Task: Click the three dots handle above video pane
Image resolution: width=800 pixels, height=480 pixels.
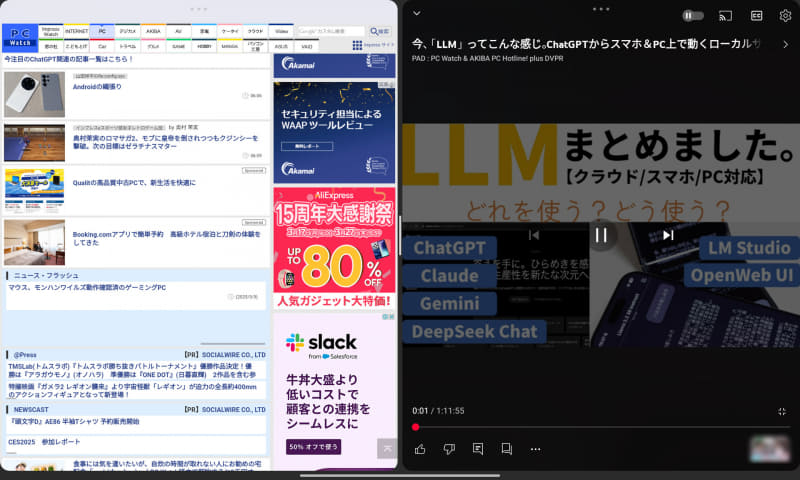Action: (601, 9)
